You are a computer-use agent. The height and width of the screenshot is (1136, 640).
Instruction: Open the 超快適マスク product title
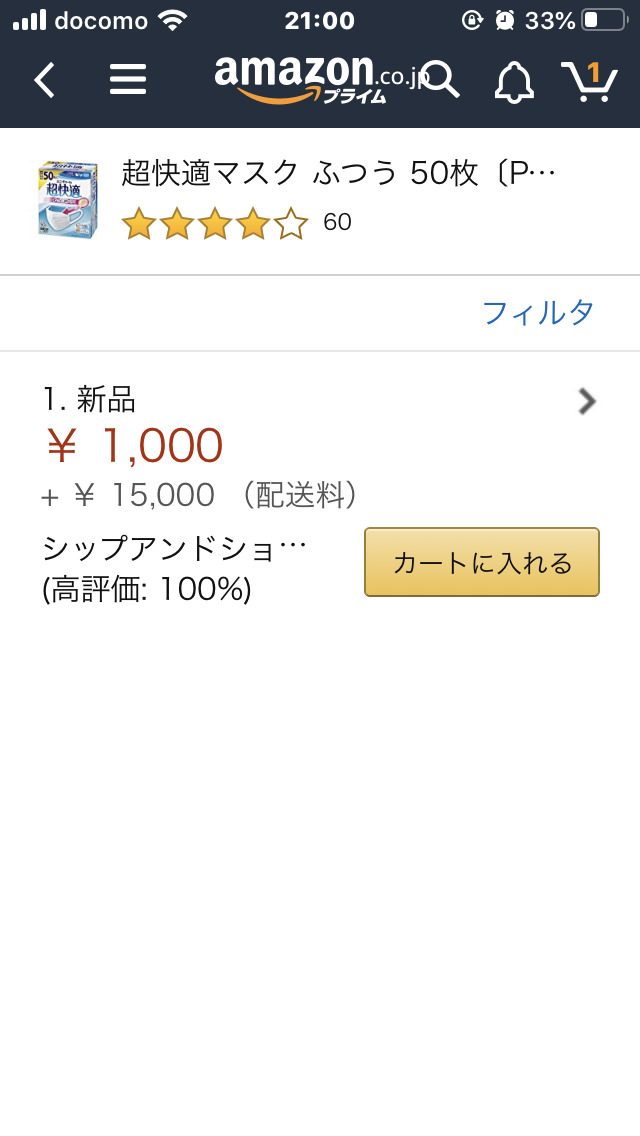tap(338, 174)
